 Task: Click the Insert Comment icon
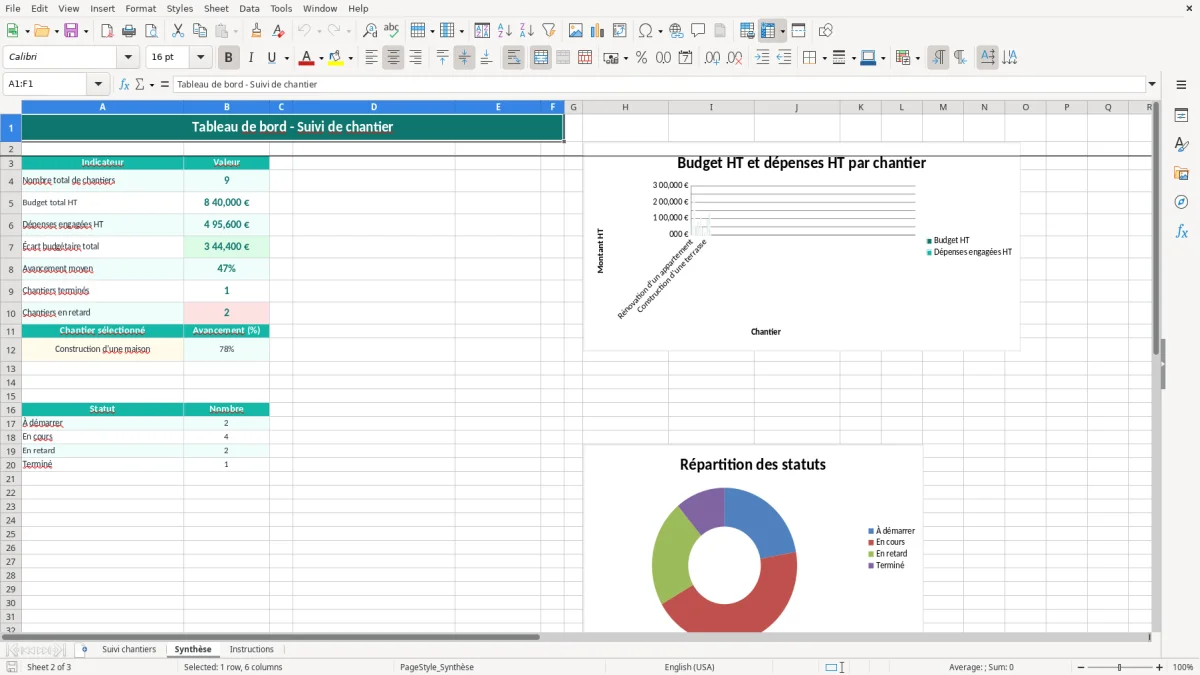click(x=699, y=31)
